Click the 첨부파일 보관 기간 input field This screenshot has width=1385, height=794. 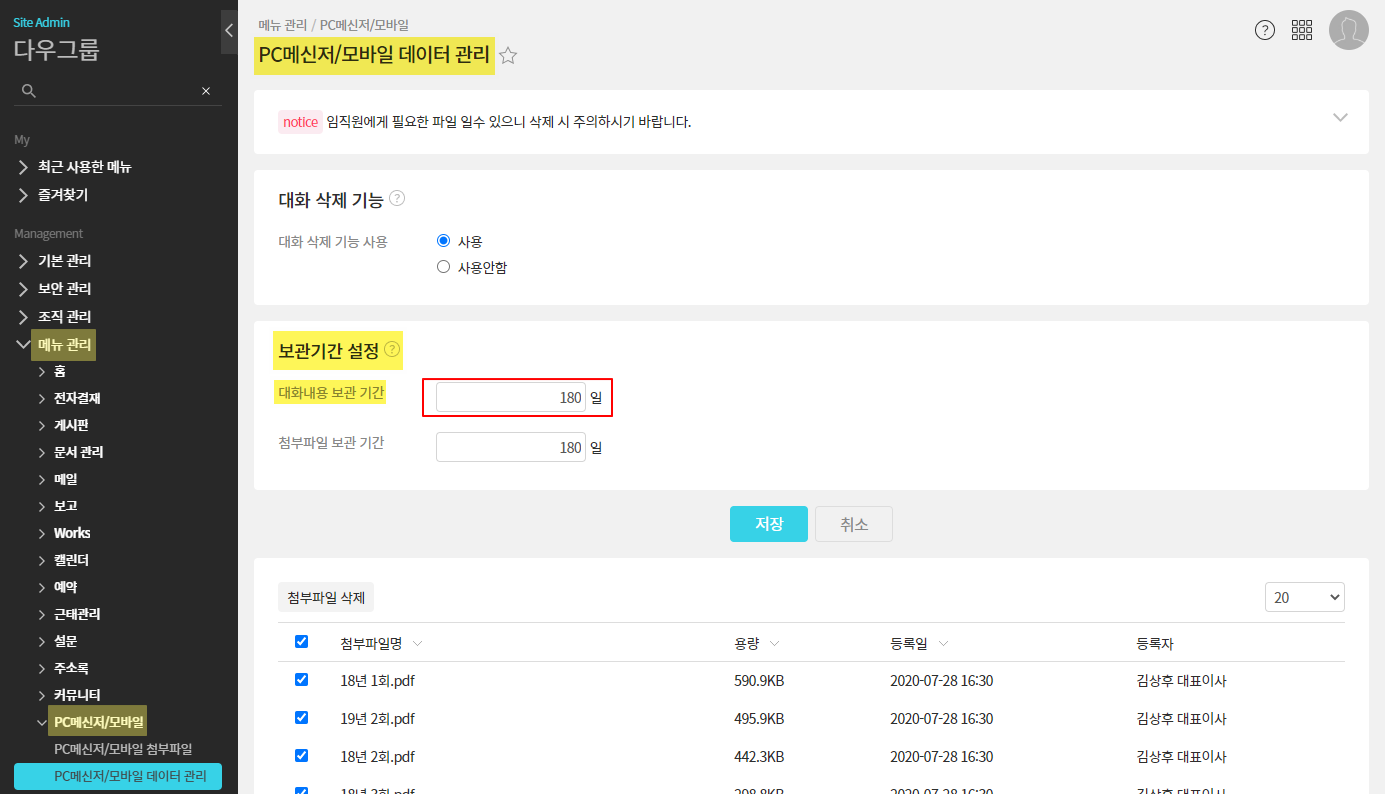click(x=511, y=447)
